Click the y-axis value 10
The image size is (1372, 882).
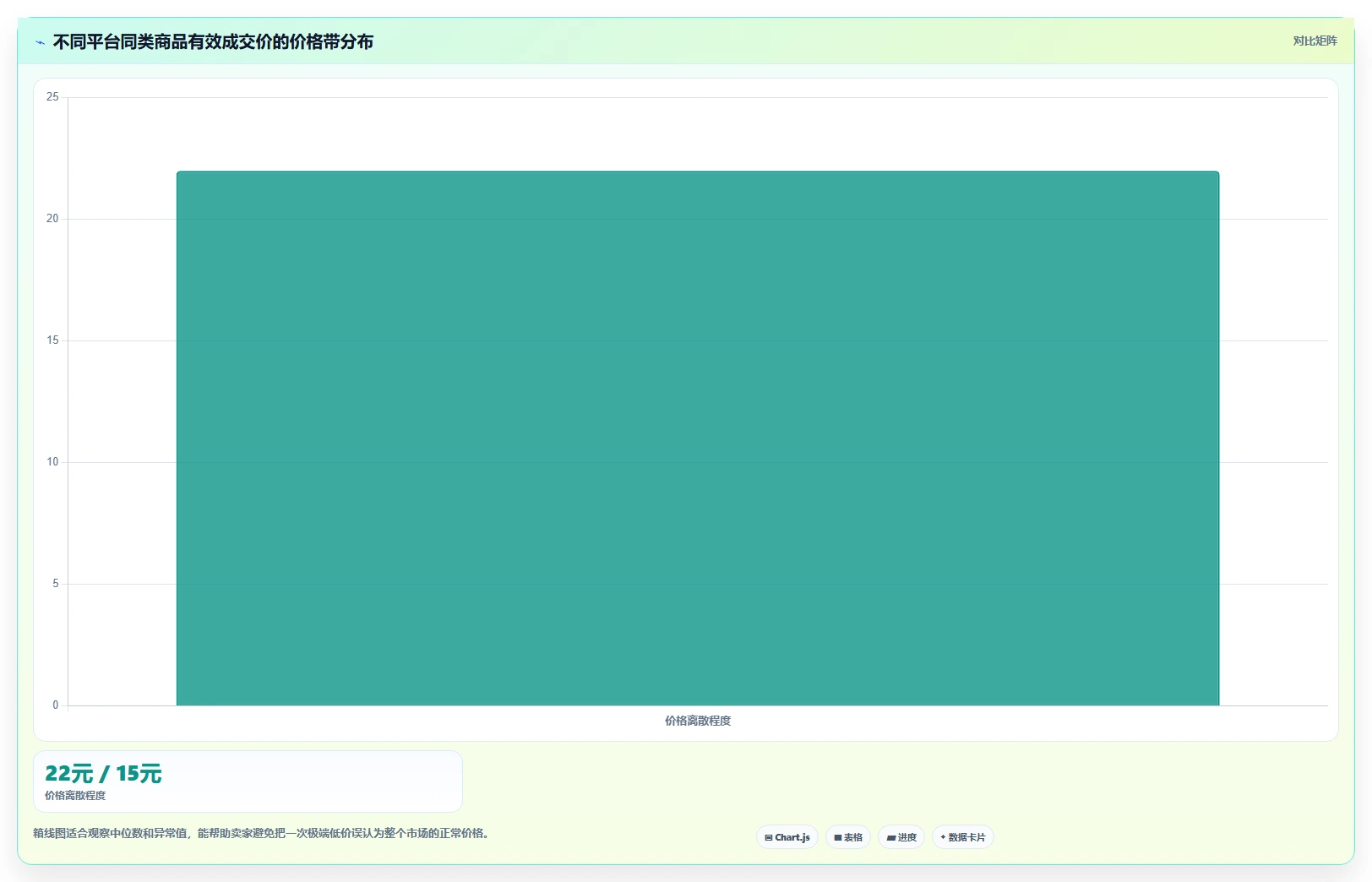(x=52, y=462)
